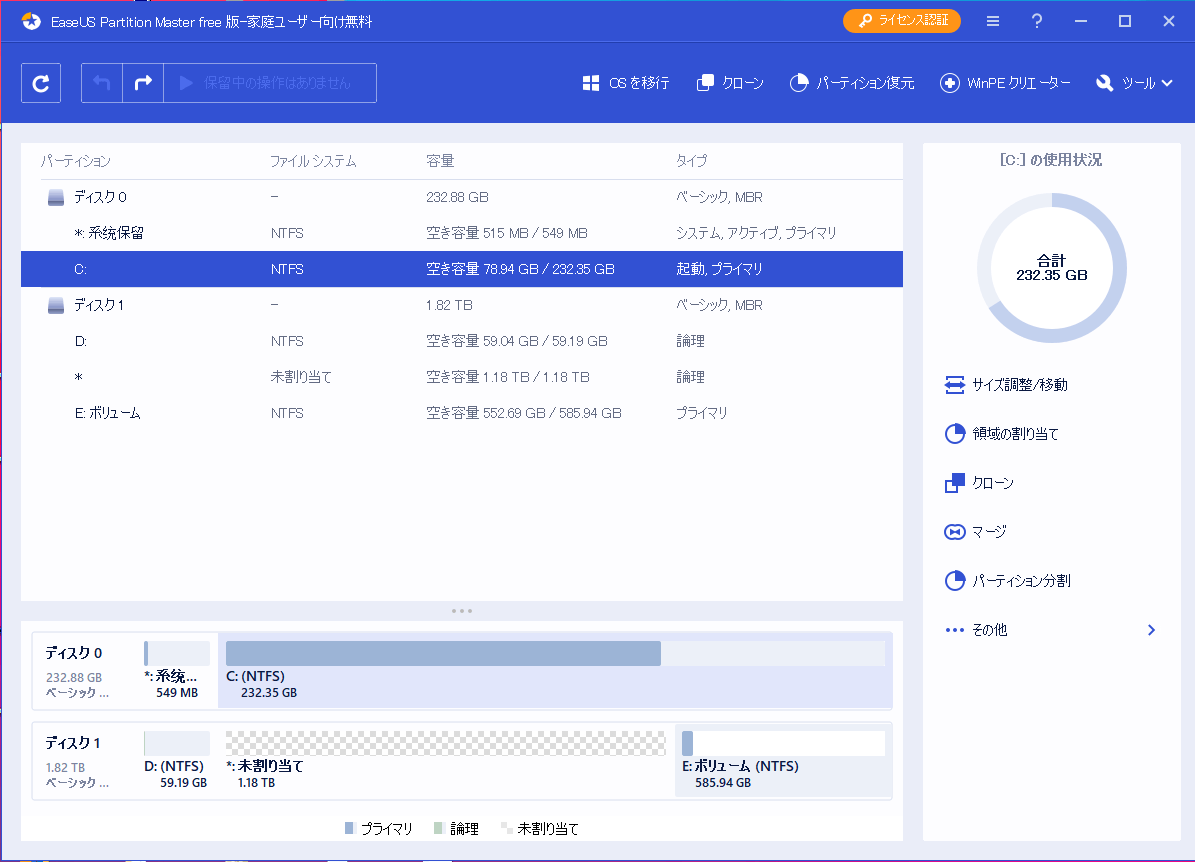Choose パーティション分割 in the side panel
The image size is (1195, 862).
point(1008,581)
